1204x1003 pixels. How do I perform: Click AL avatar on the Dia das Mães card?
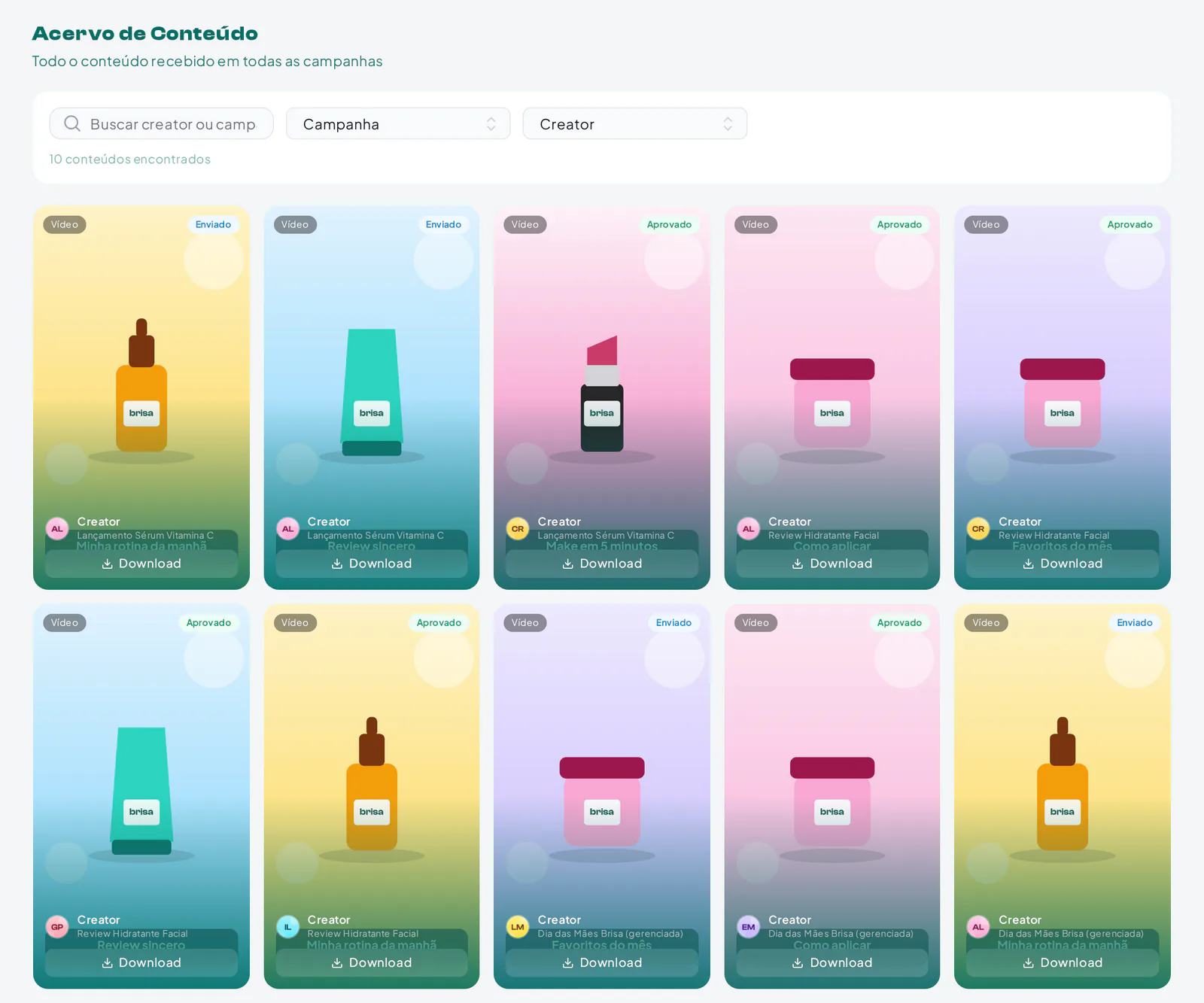tap(978, 927)
